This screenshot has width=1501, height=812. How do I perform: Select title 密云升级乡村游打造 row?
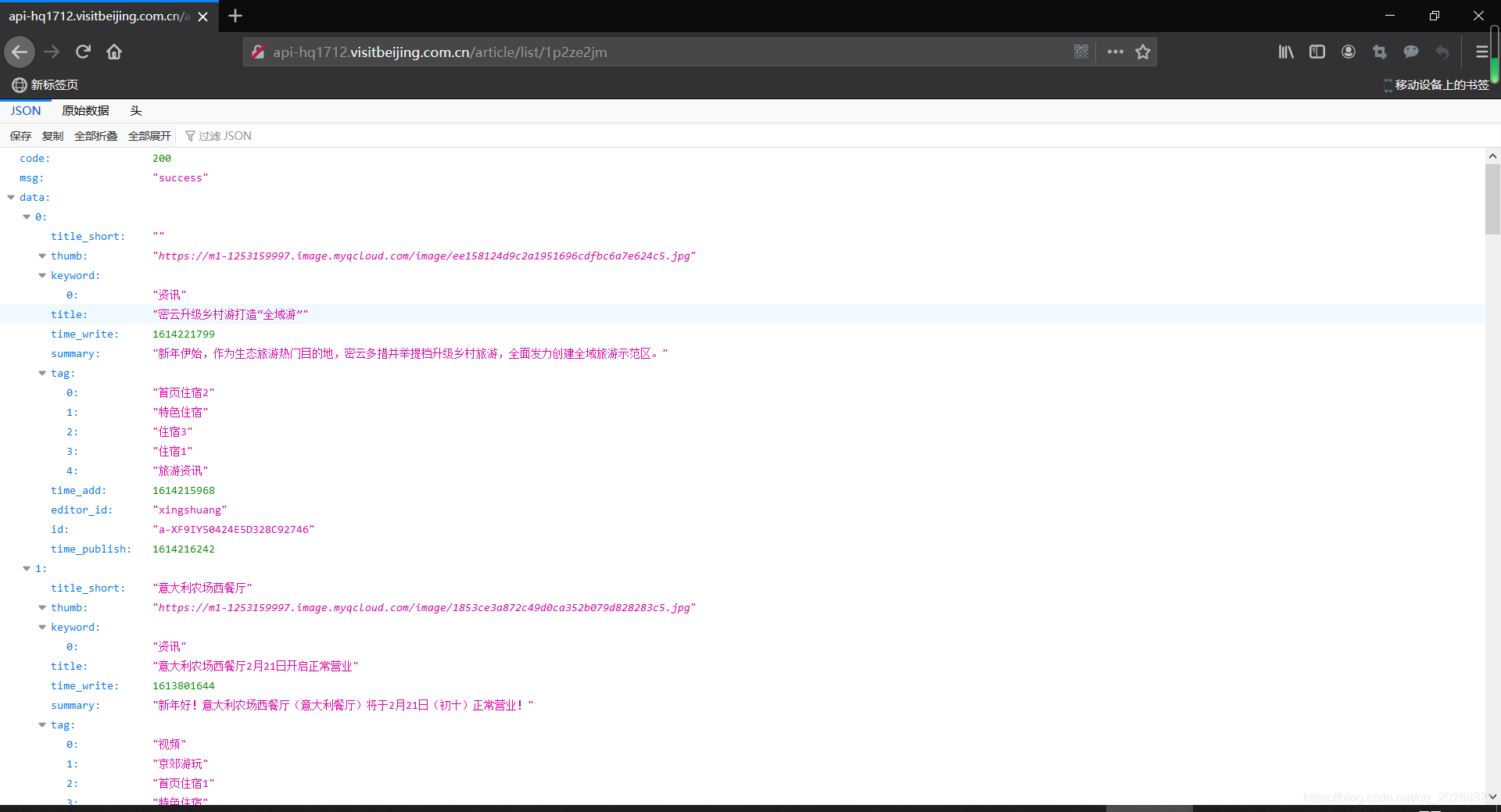743,314
